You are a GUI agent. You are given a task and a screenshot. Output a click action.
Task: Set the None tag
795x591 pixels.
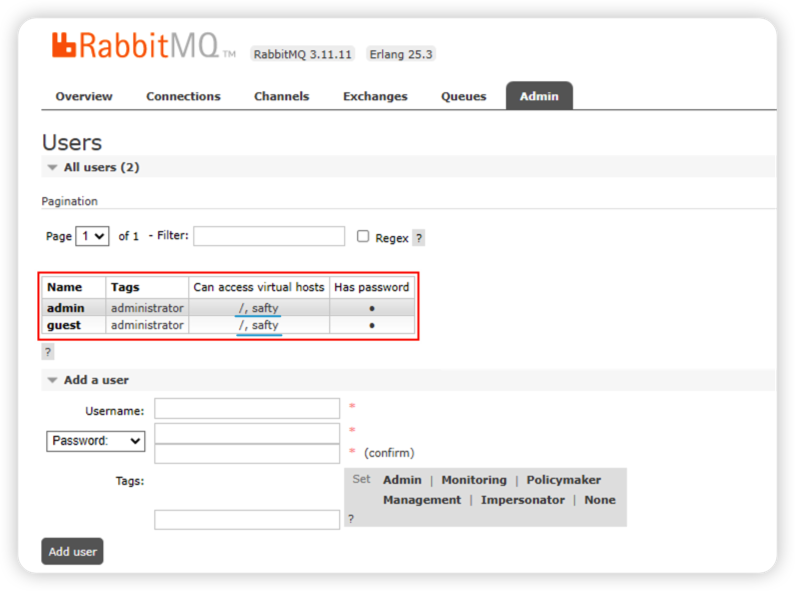coord(600,500)
